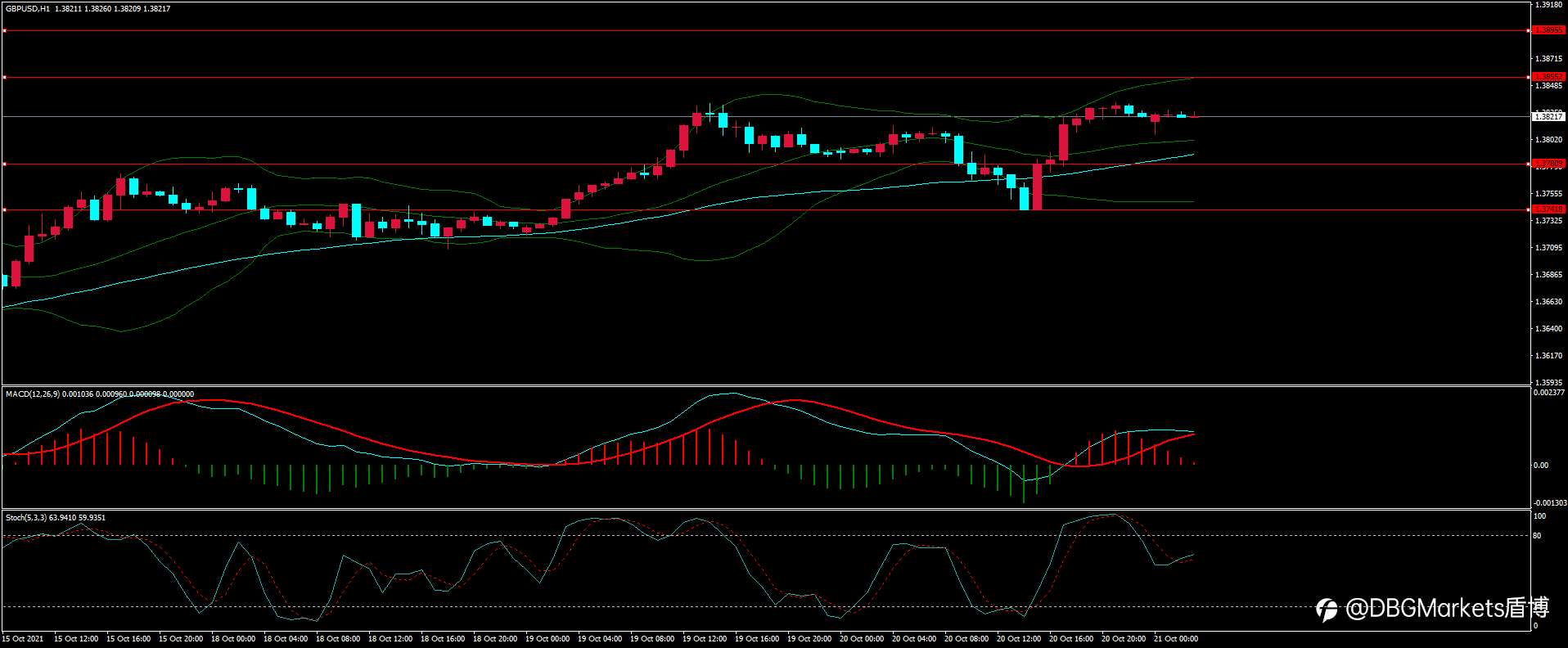Click the 18 Oct 08:00 time label

(x=338, y=639)
